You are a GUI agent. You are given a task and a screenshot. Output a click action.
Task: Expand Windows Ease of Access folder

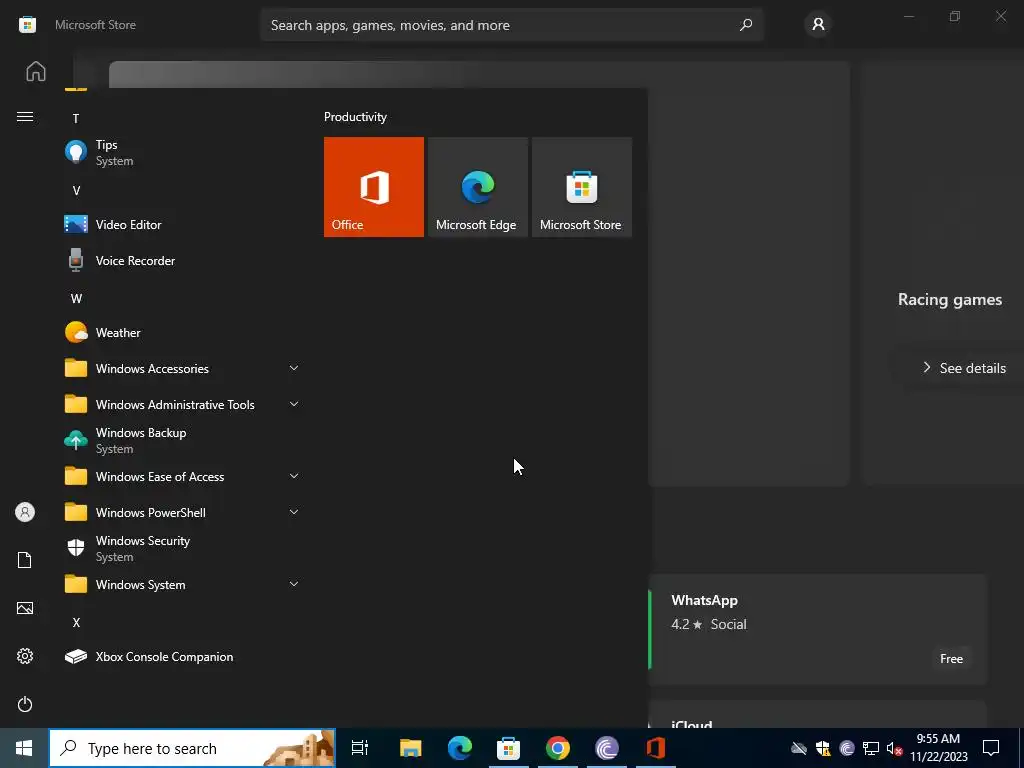(183, 477)
